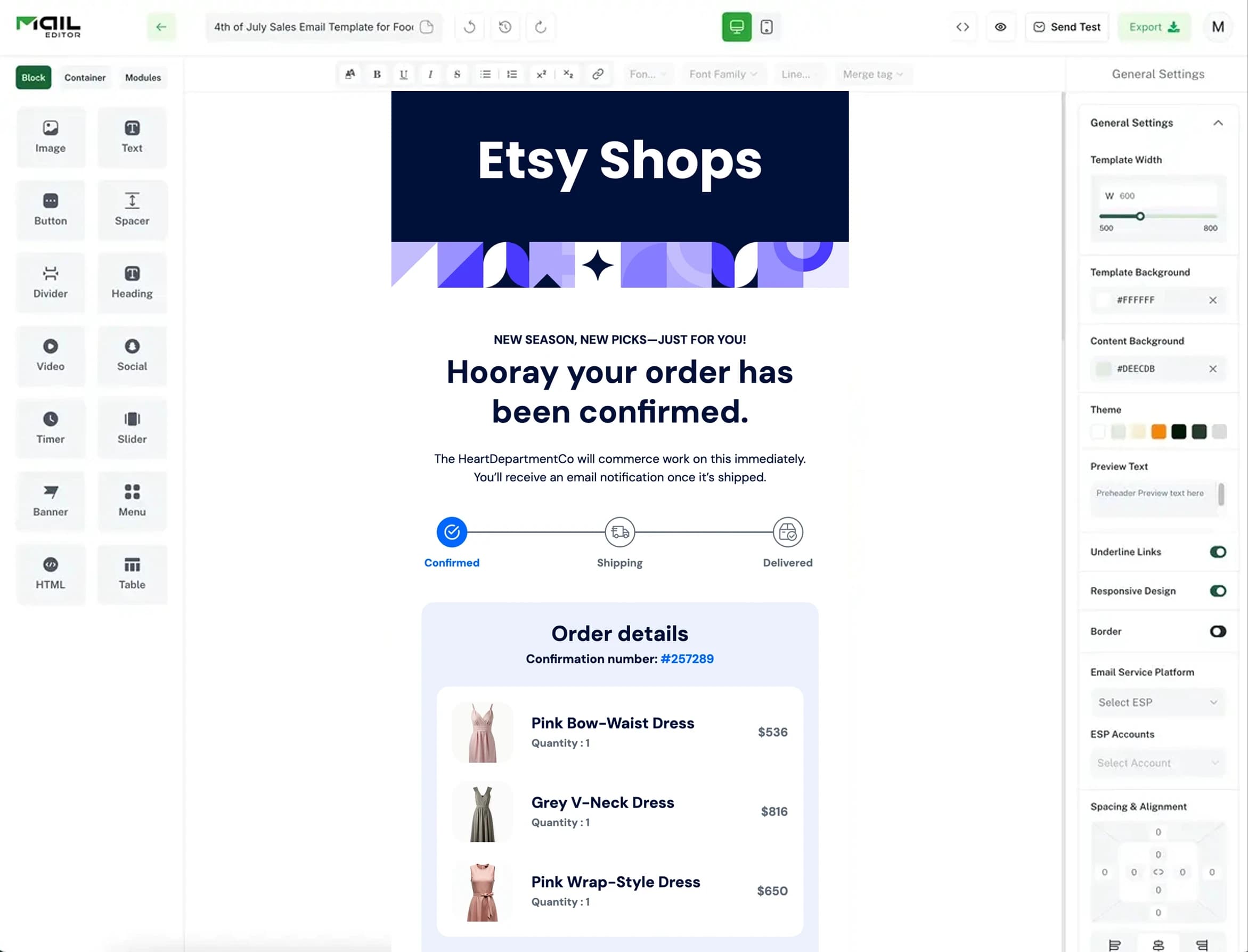Apply bold formatting

tap(377, 74)
